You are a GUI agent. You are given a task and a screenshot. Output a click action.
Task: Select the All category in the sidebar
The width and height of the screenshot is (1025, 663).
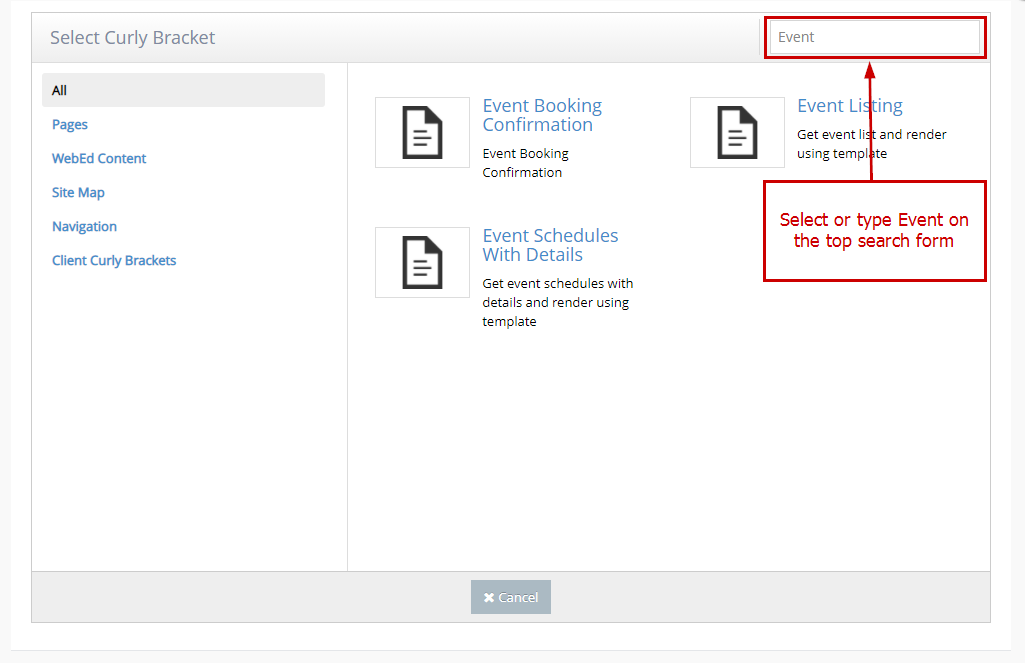pyautogui.click(x=60, y=90)
